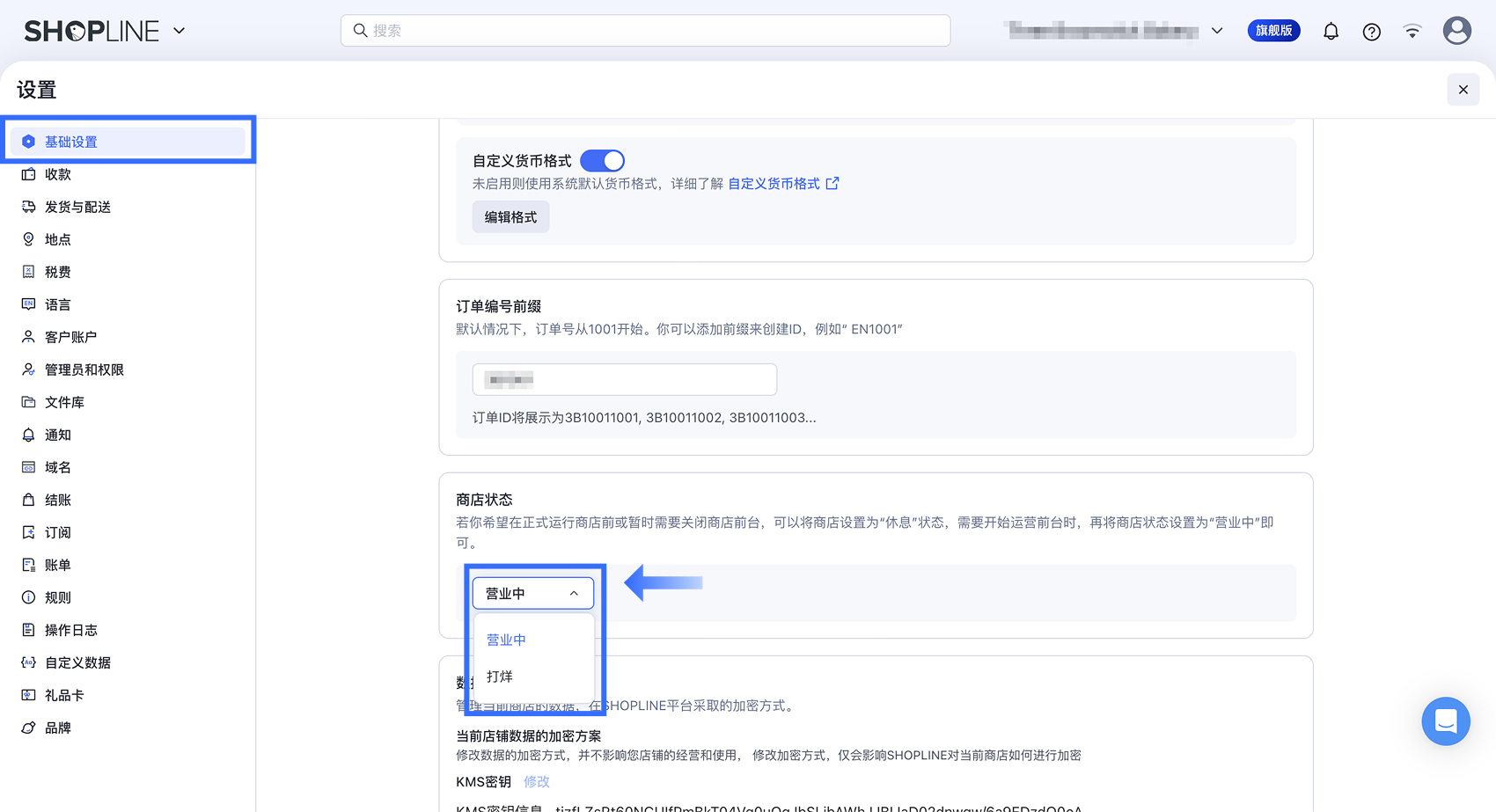
Task: Click the Wi-Fi status icon in header
Action: pos(1412,32)
